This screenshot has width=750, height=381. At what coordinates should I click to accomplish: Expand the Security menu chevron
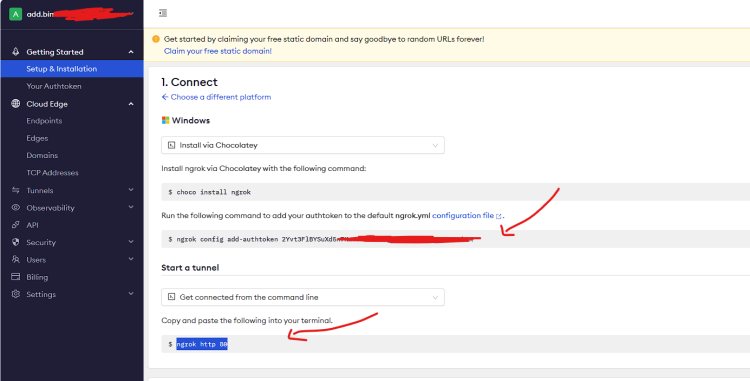[x=131, y=242]
